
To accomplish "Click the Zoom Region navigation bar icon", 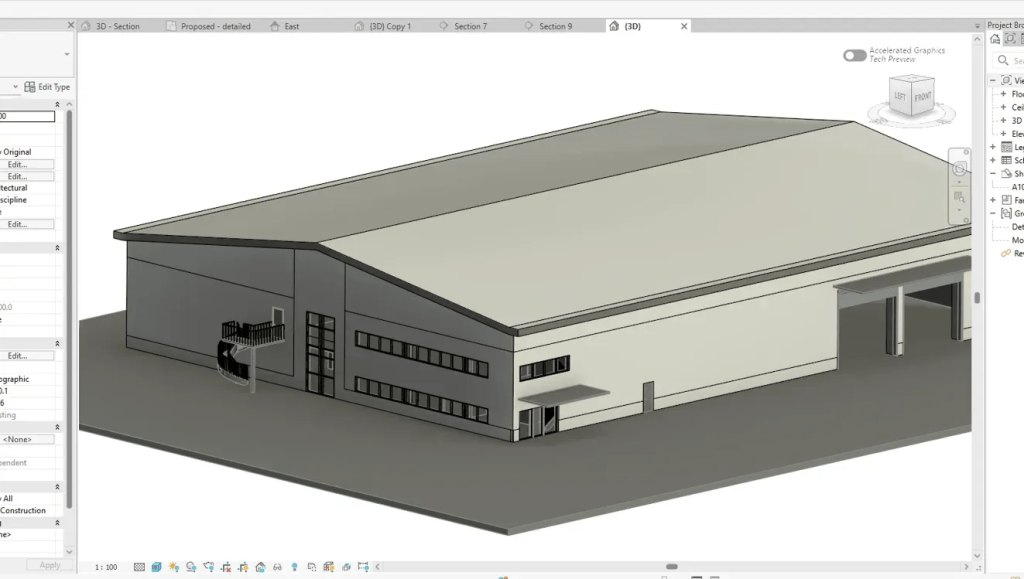I will [959, 196].
